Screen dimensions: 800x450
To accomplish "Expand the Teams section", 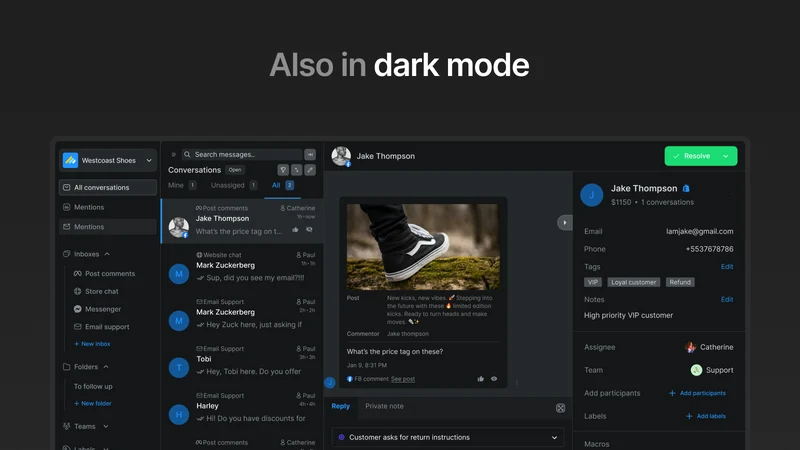I will [106, 427].
